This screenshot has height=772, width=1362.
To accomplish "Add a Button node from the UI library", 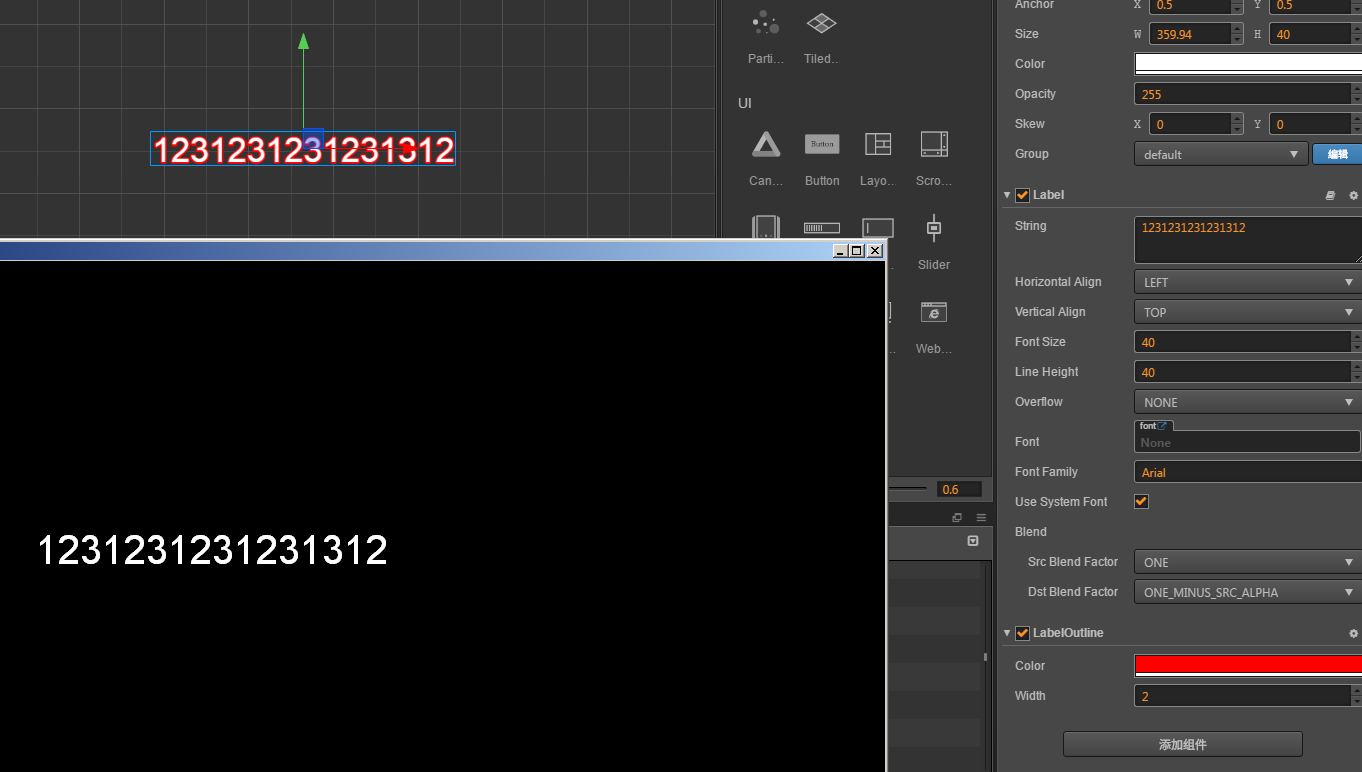I will coord(822,145).
